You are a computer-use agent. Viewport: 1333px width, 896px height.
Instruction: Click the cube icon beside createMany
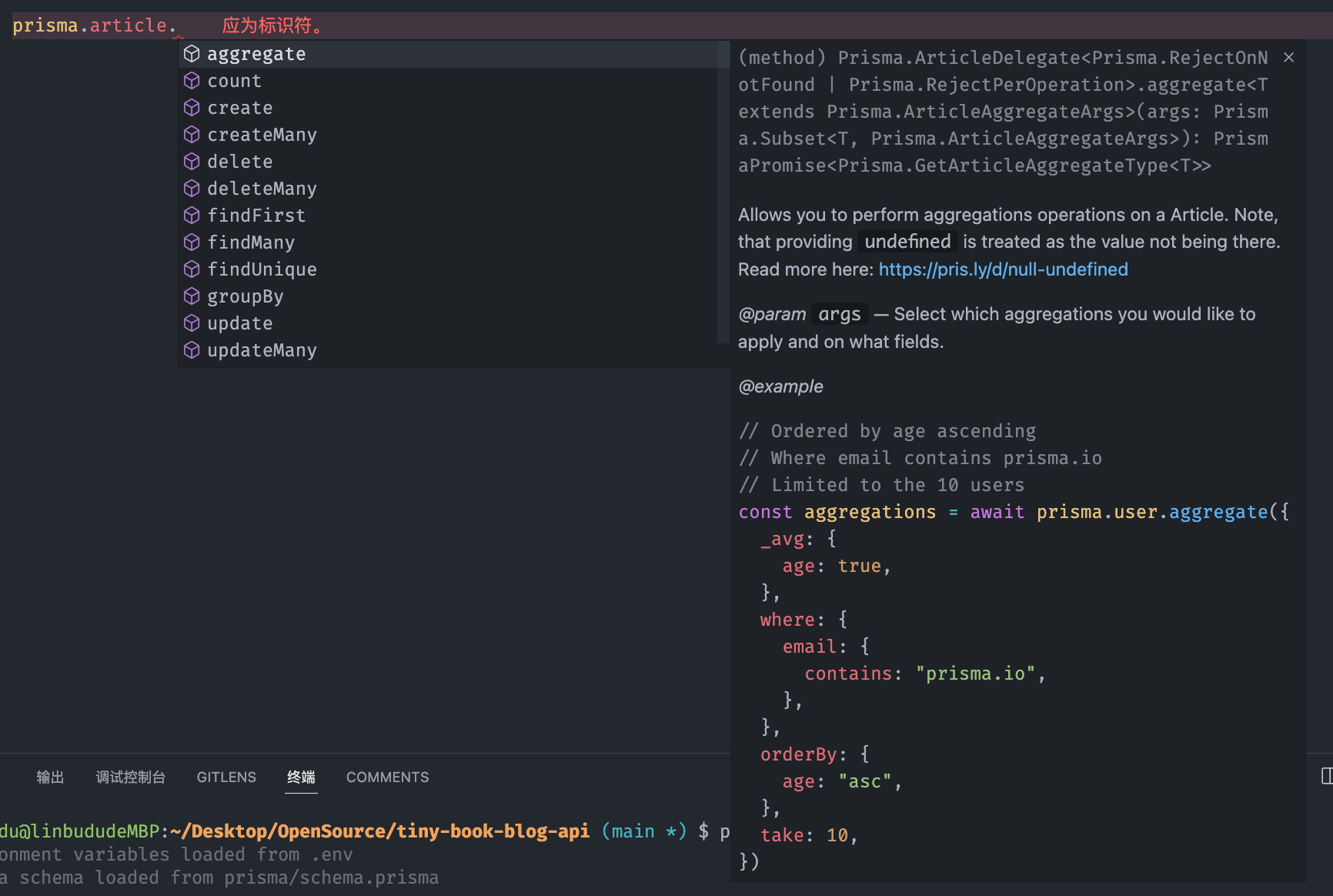click(x=192, y=135)
